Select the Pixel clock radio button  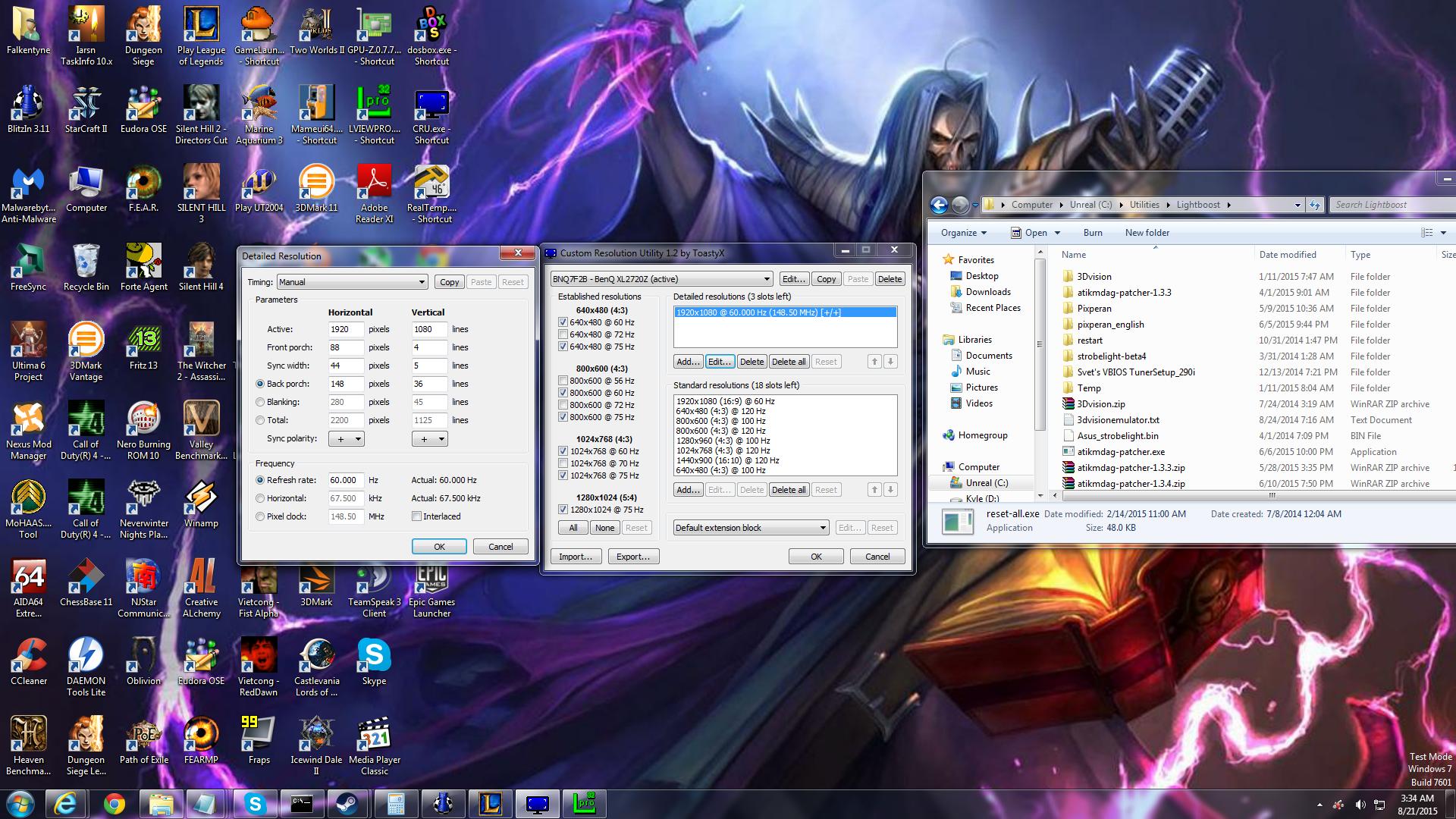coord(260,516)
